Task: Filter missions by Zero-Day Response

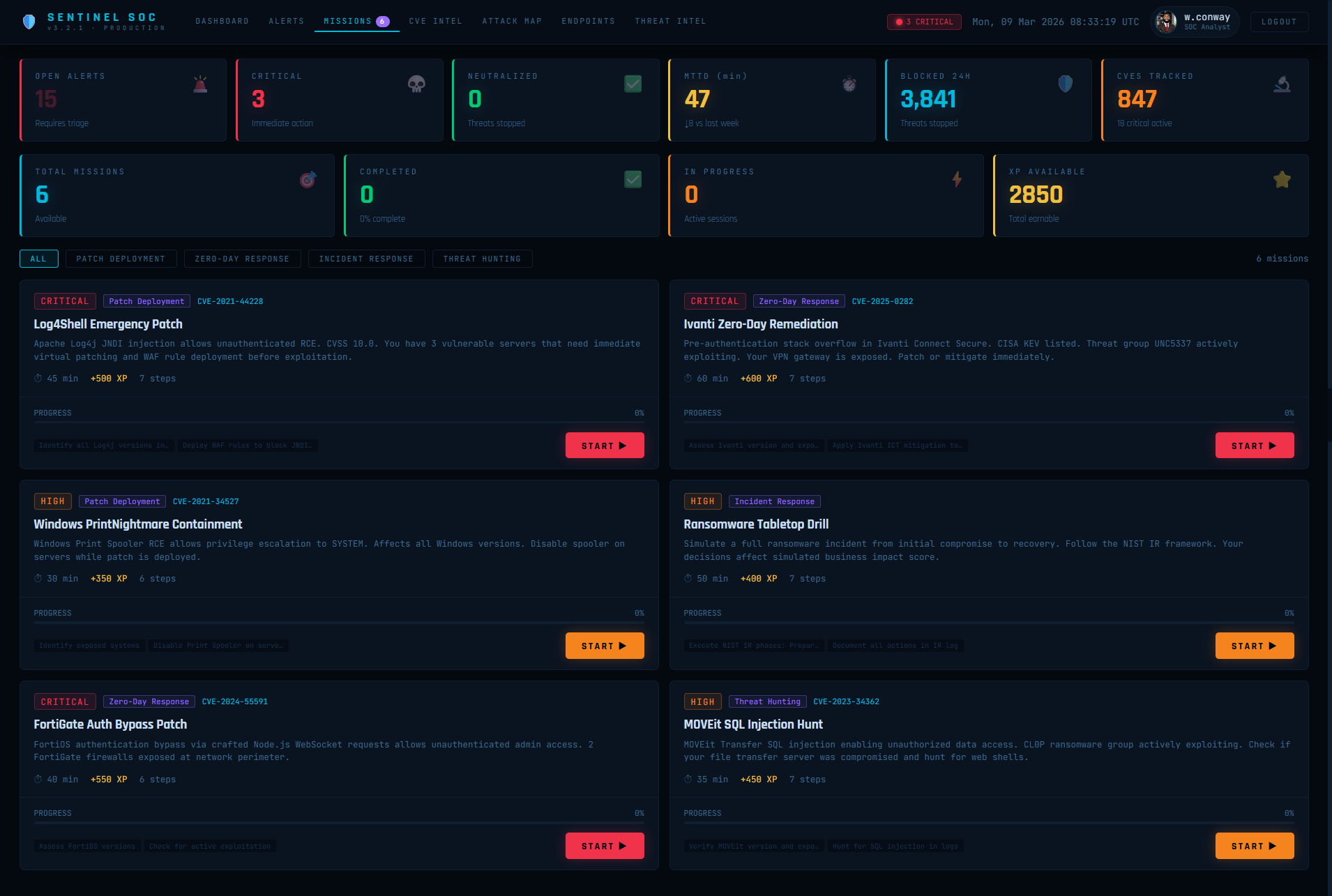Action: click(242, 259)
